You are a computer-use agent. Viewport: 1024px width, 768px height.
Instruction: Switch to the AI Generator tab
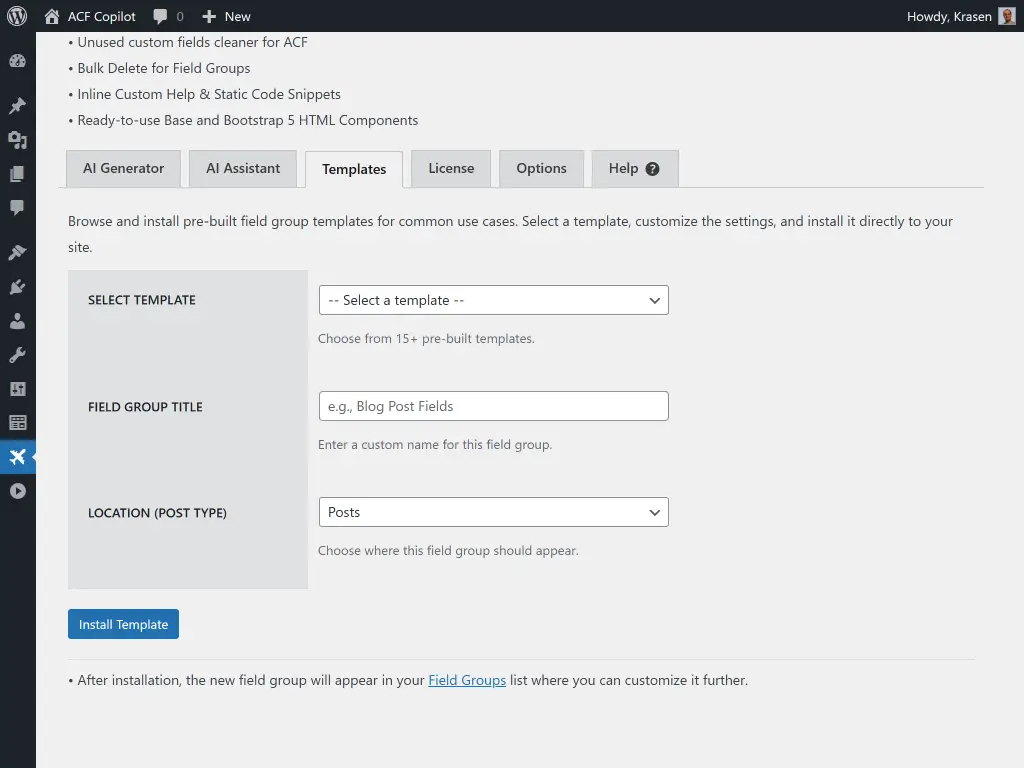point(123,168)
